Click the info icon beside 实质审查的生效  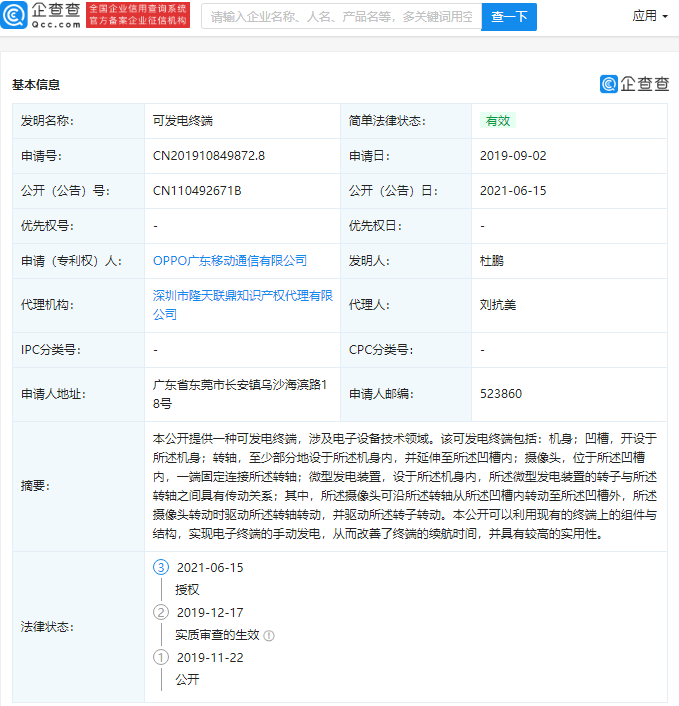pyautogui.click(x=269, y=635)
